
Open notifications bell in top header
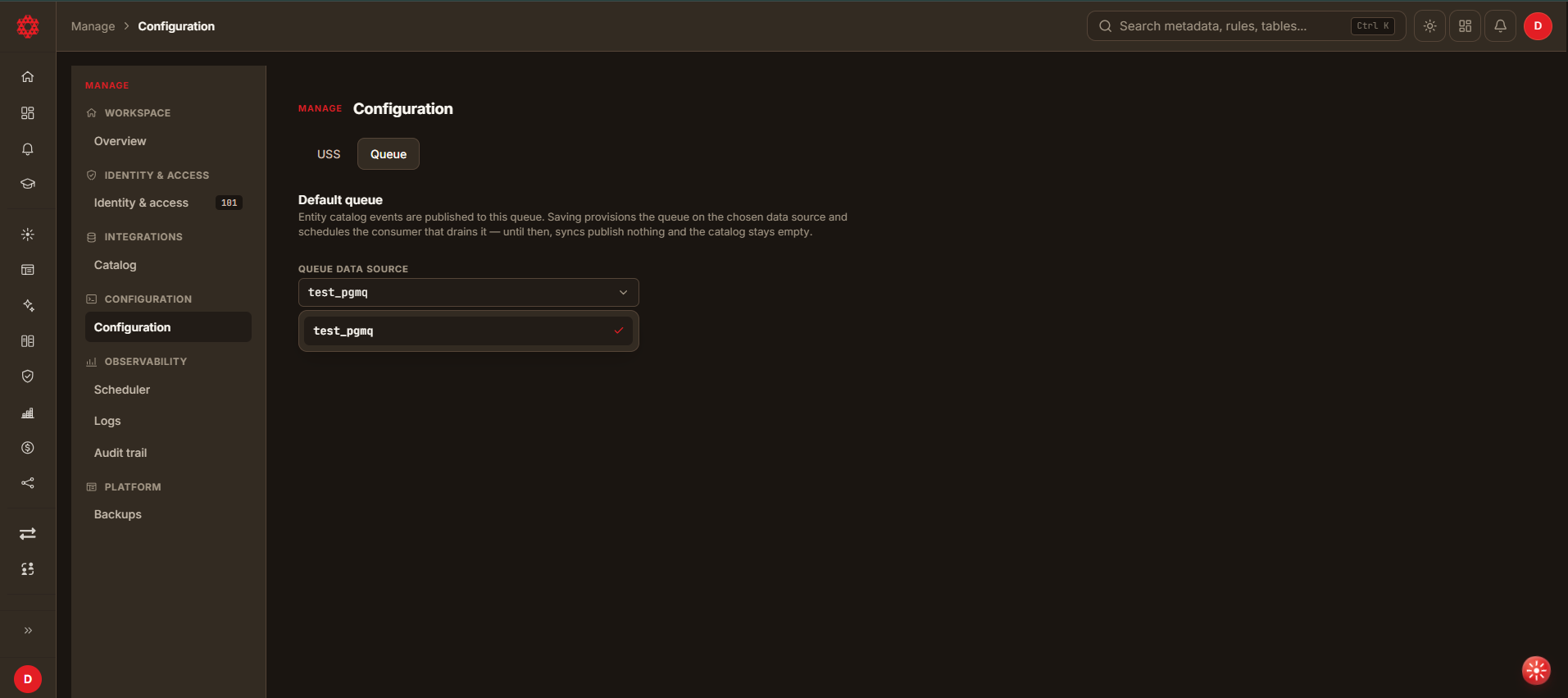click(x=1500, y=26)
